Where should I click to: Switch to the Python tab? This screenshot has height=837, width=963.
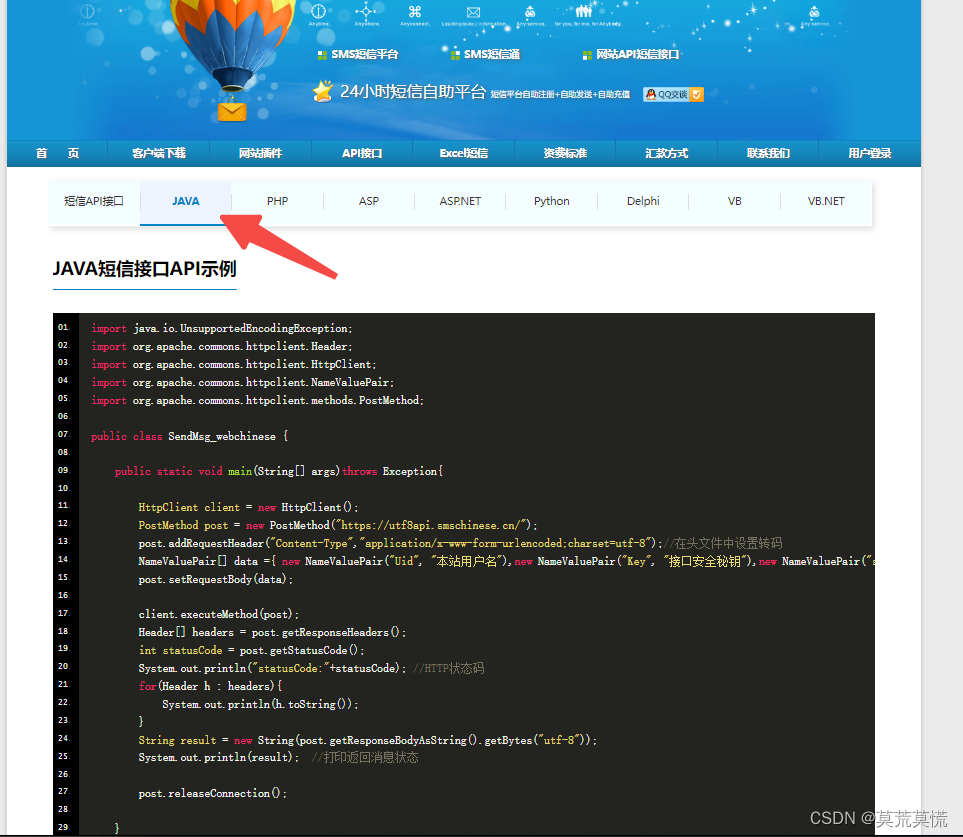[552, 201]
